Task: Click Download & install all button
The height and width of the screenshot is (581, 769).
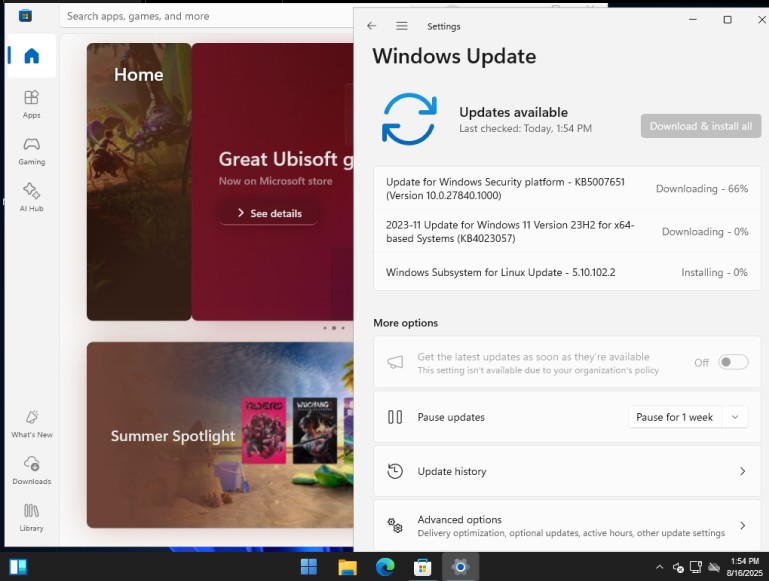Action: point(701,126)
